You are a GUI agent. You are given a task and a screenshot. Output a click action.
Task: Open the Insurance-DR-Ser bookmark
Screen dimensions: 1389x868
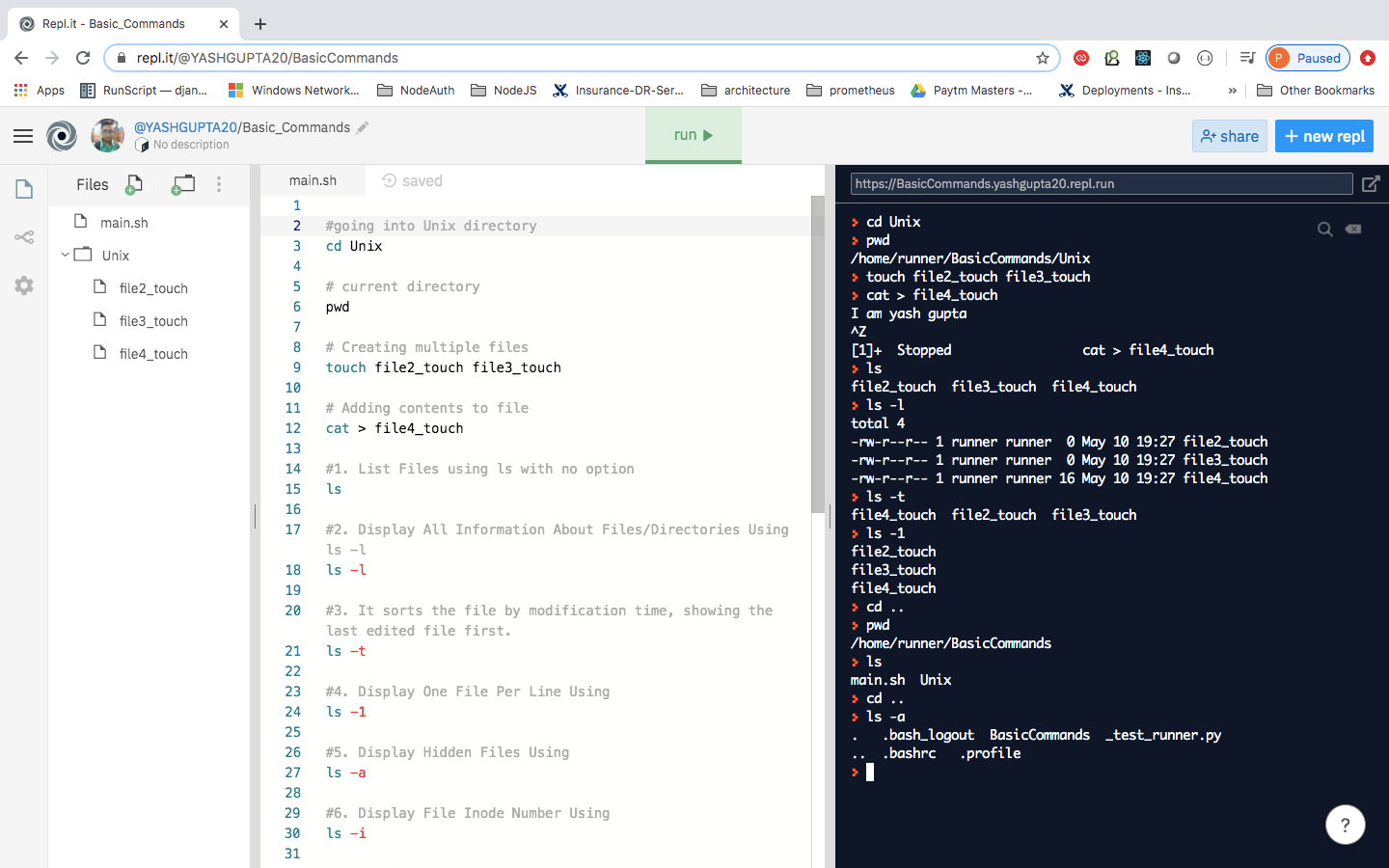tap(618, 90)
